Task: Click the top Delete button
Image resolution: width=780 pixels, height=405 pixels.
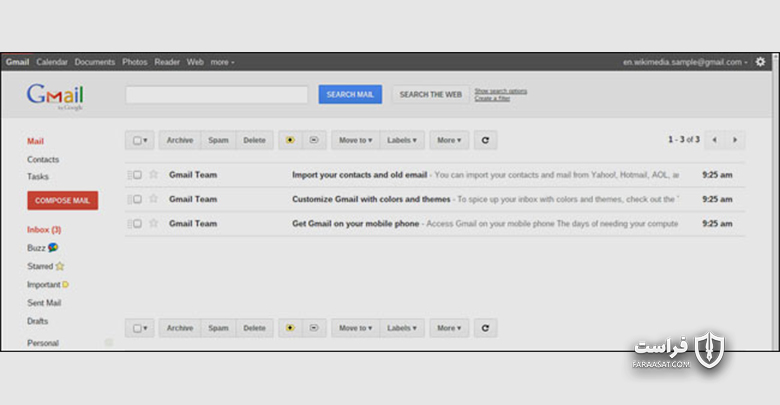Action: click(x=254, y=140)
